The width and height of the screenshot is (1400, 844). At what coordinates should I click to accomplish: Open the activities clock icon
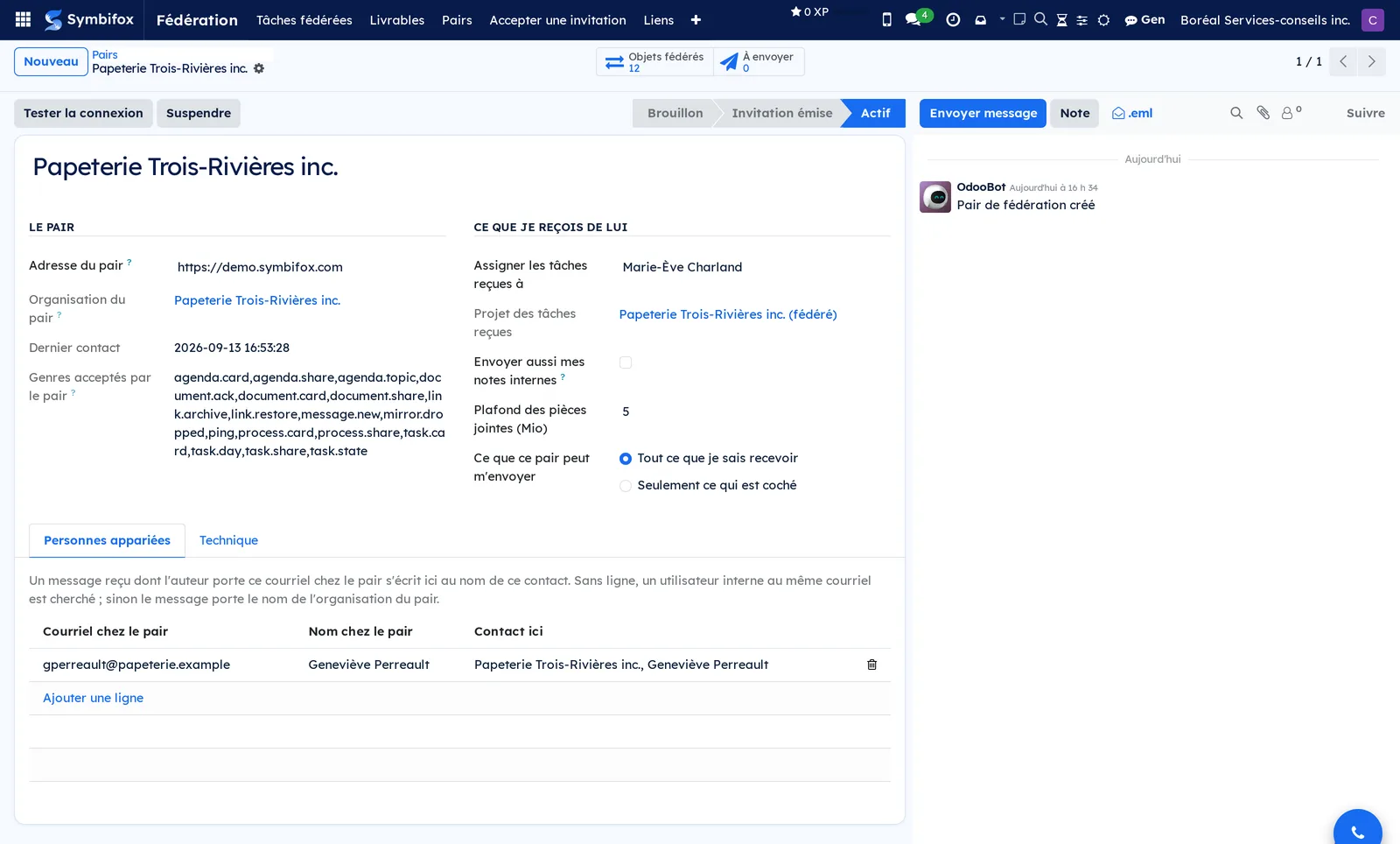(x=953, y=19)
